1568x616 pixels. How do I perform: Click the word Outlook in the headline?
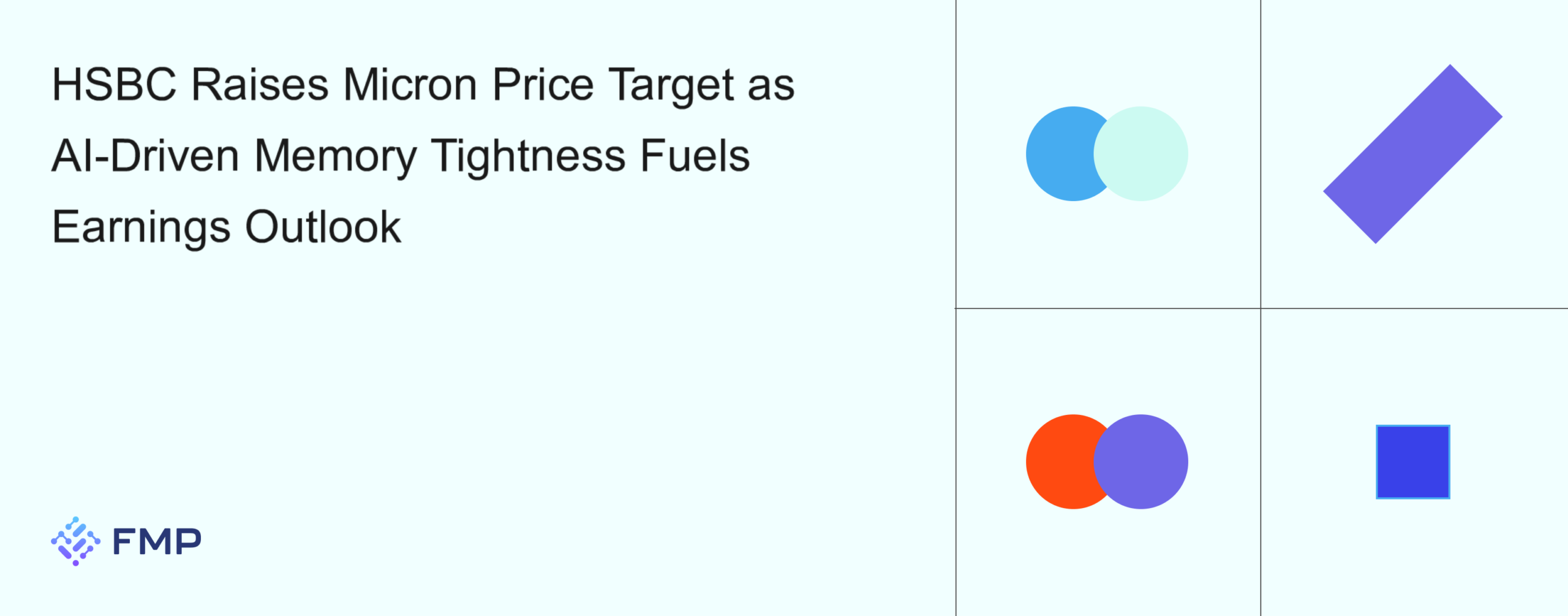(323, 227)
